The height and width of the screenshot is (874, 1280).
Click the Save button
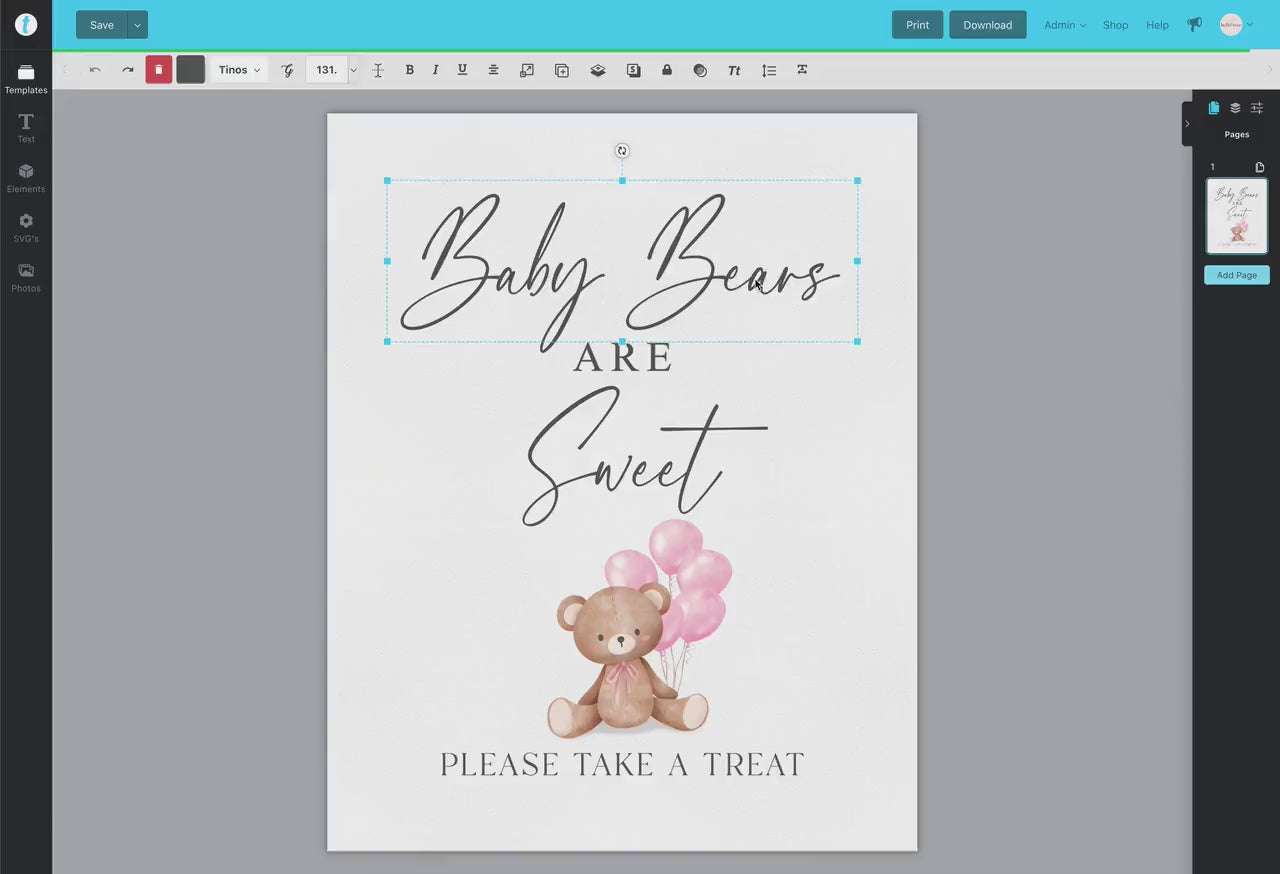tap(102, 25)
